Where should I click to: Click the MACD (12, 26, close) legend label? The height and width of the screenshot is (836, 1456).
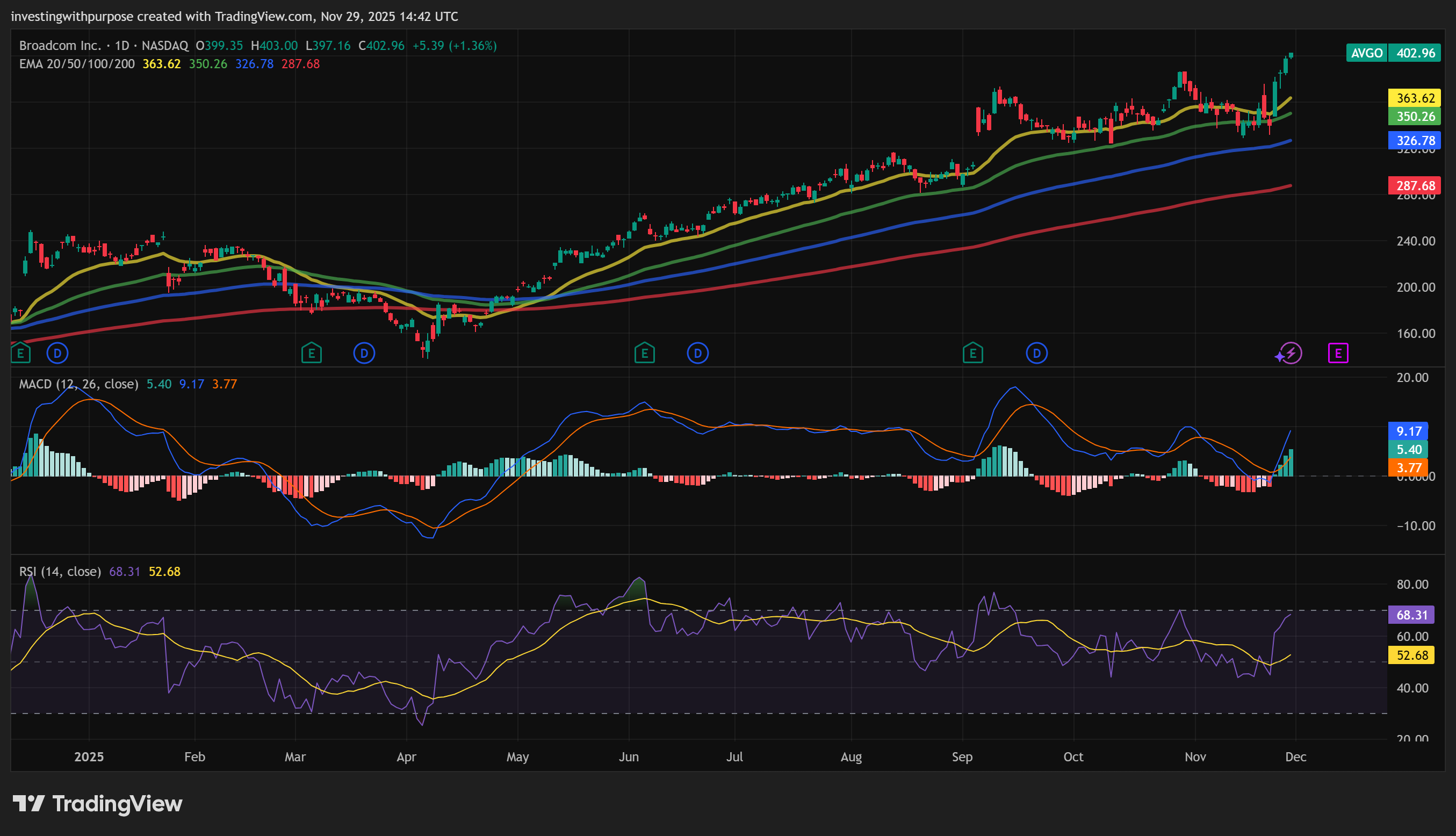coord(78,384)
